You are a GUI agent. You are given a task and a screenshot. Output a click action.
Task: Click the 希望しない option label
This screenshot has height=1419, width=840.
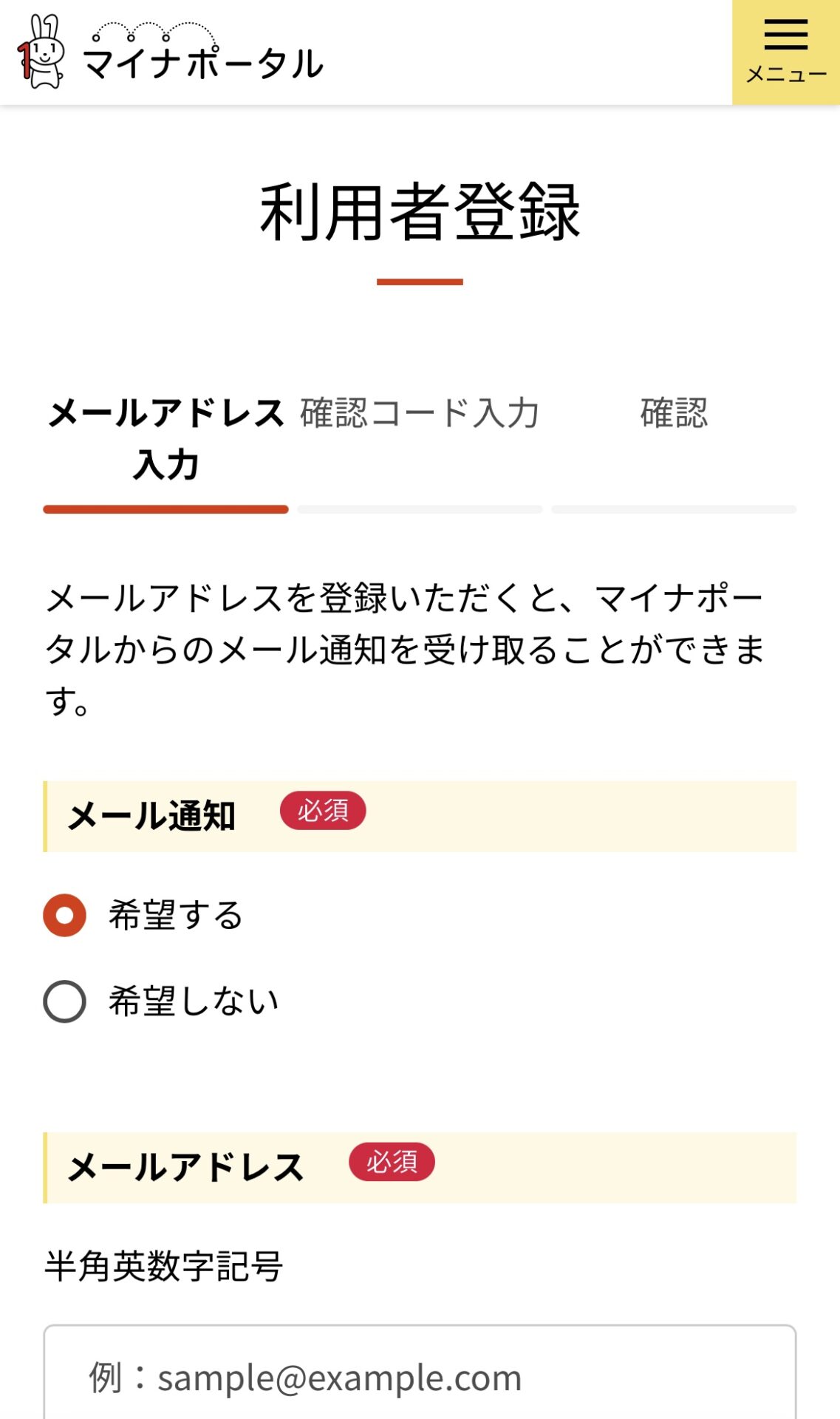tap(194, 1001)
